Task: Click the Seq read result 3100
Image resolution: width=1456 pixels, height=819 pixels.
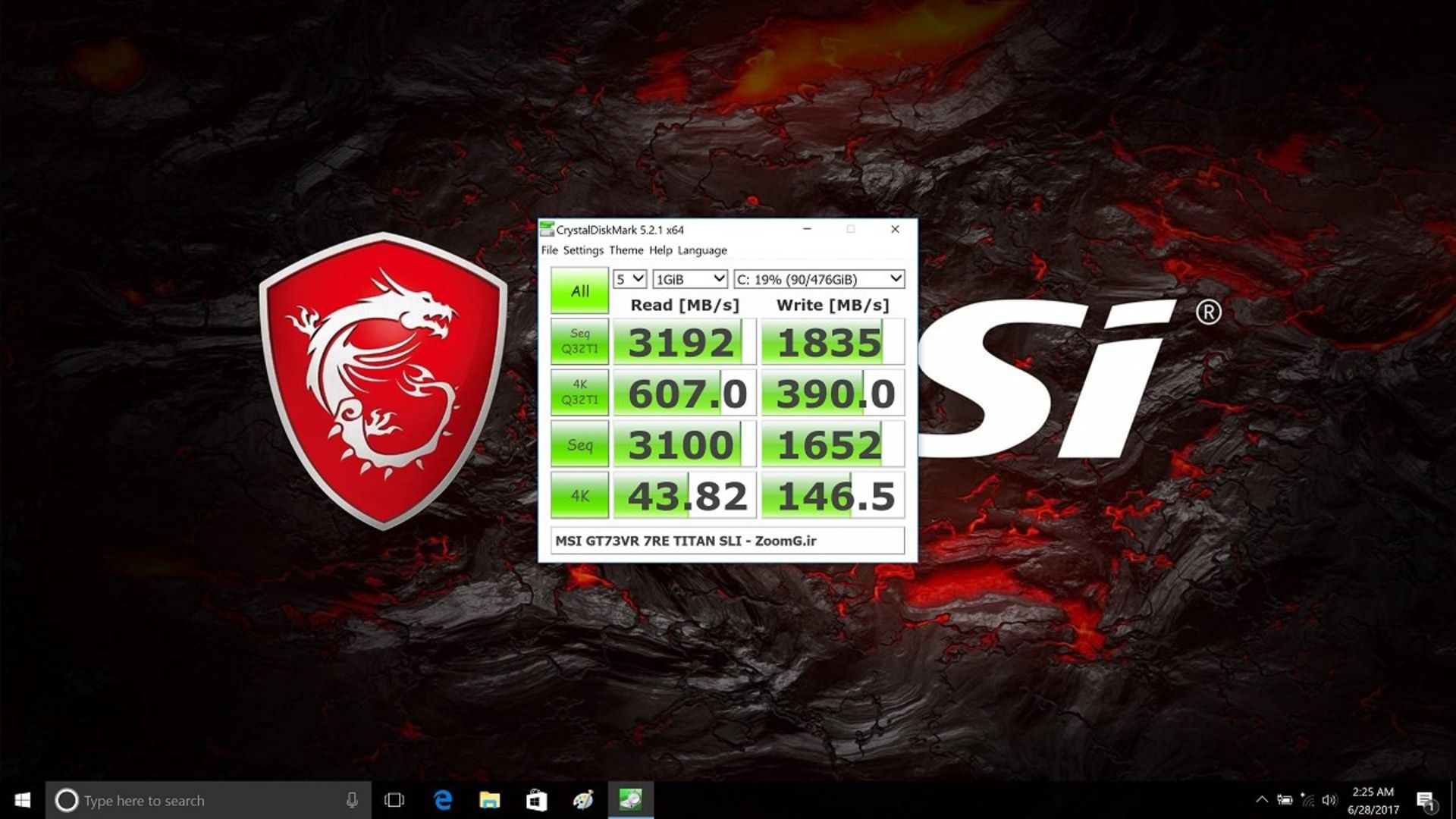Action: click(684, 444)
